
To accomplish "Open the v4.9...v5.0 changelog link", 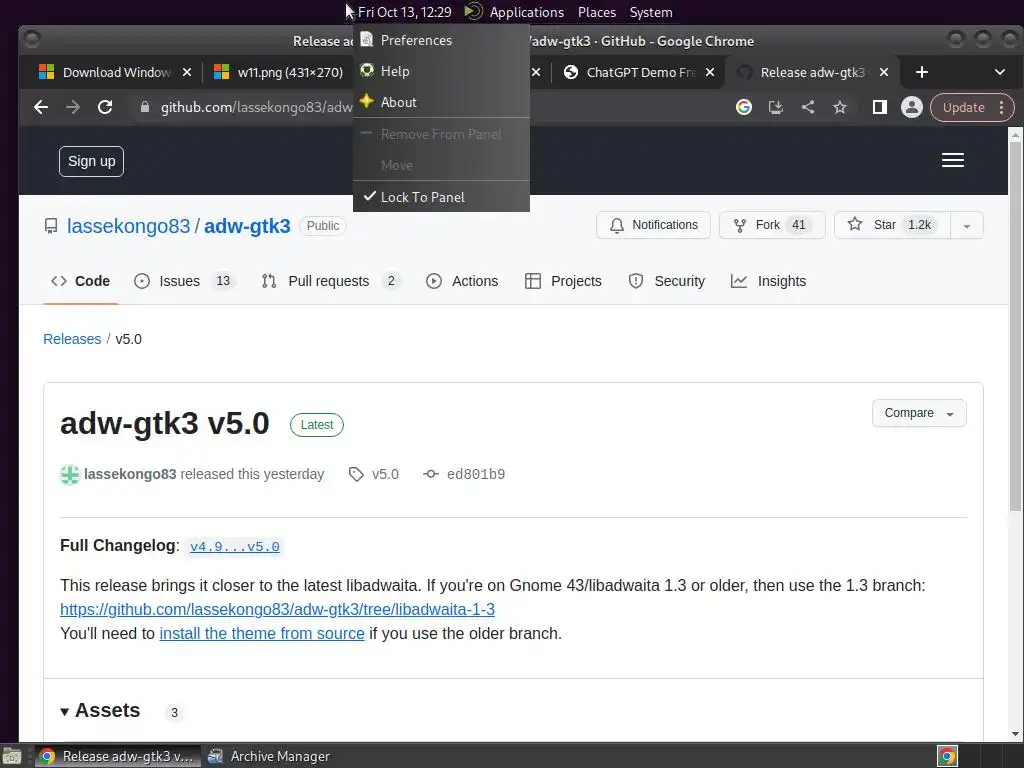I will [234, 547].
